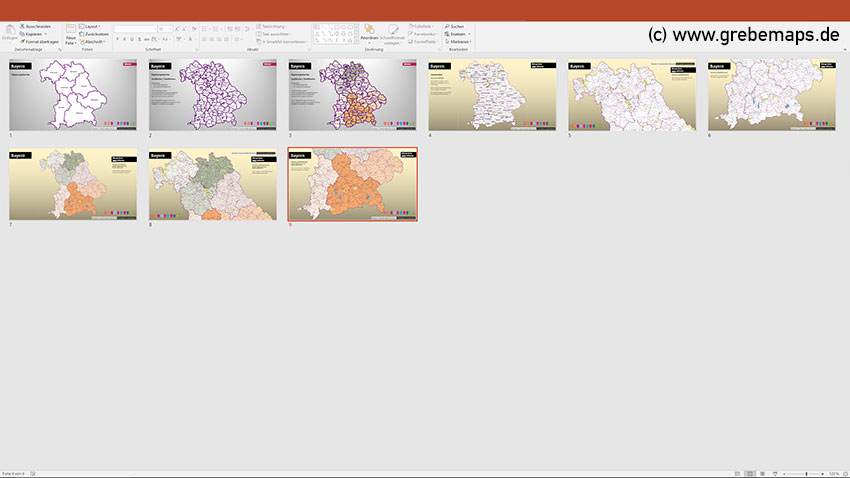Click the Neue Folie icon

pyautogui.click(x=71, y=30)
